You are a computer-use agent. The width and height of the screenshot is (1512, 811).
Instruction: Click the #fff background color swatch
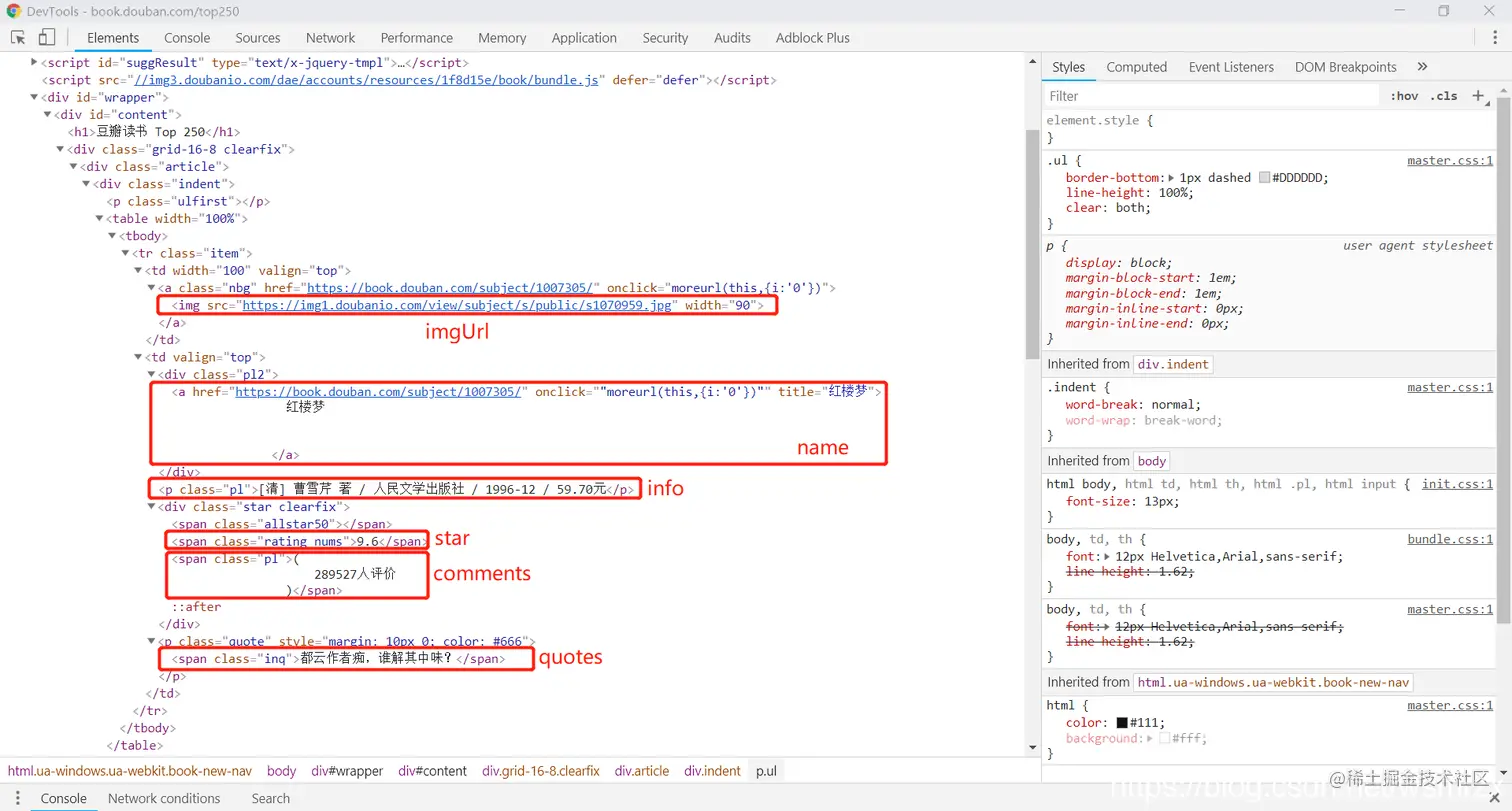pyautogui.click(x=1165, y=739)
